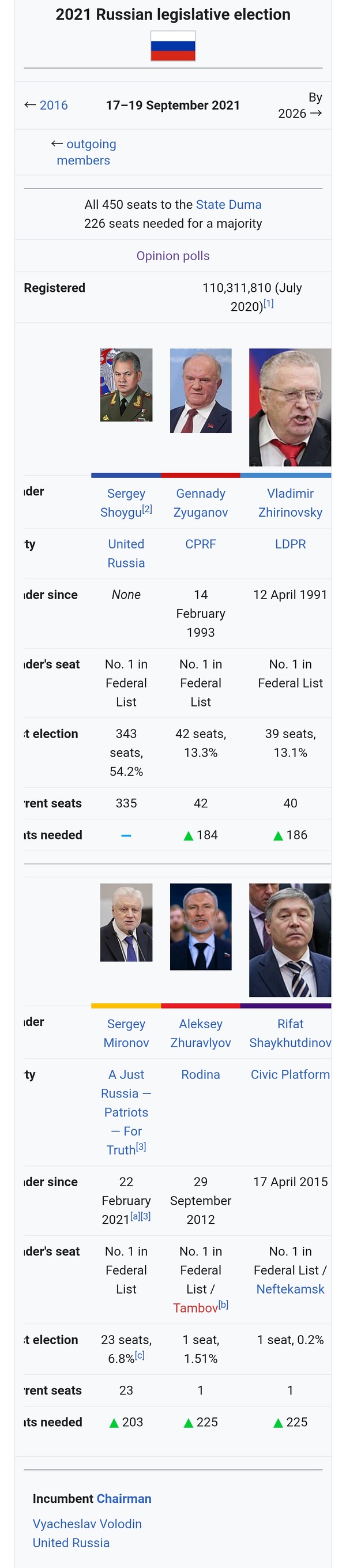The width and height of the screenshot is (346, 1568).
Task: Click Sergey Mironov's portrait photo
Action: click(x=126, y=922)
